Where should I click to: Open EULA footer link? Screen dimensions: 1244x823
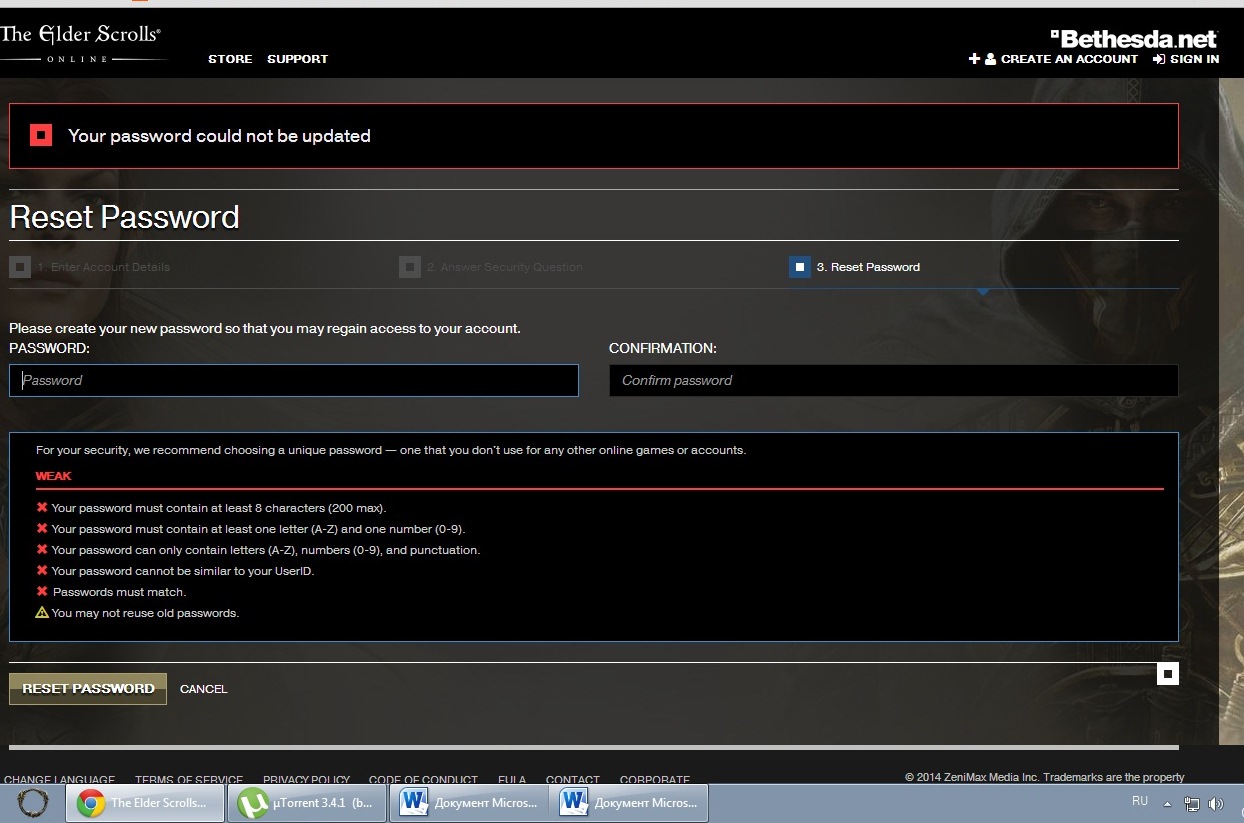512,780
